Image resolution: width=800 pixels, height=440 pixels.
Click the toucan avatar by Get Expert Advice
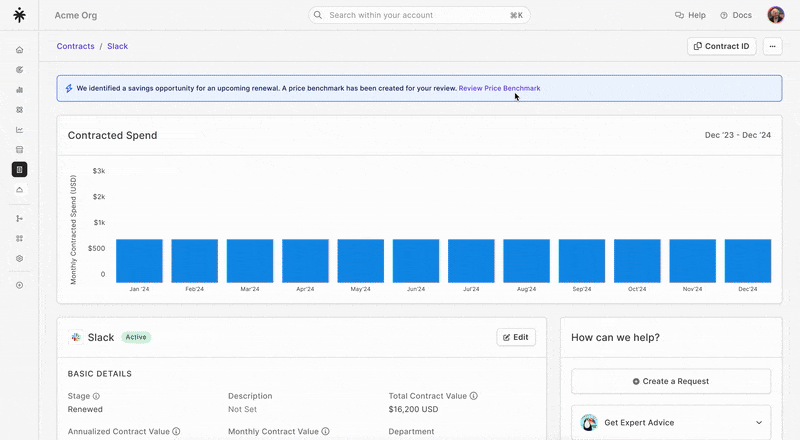[589, 423]
